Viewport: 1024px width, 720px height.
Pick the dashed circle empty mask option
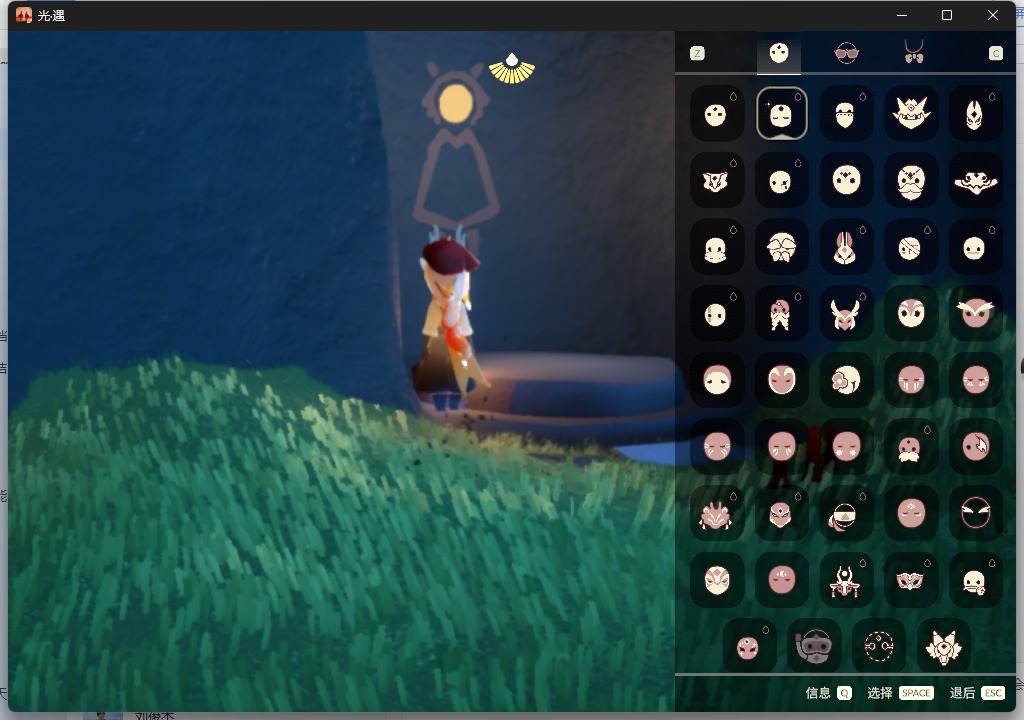[x=878, y=646]
